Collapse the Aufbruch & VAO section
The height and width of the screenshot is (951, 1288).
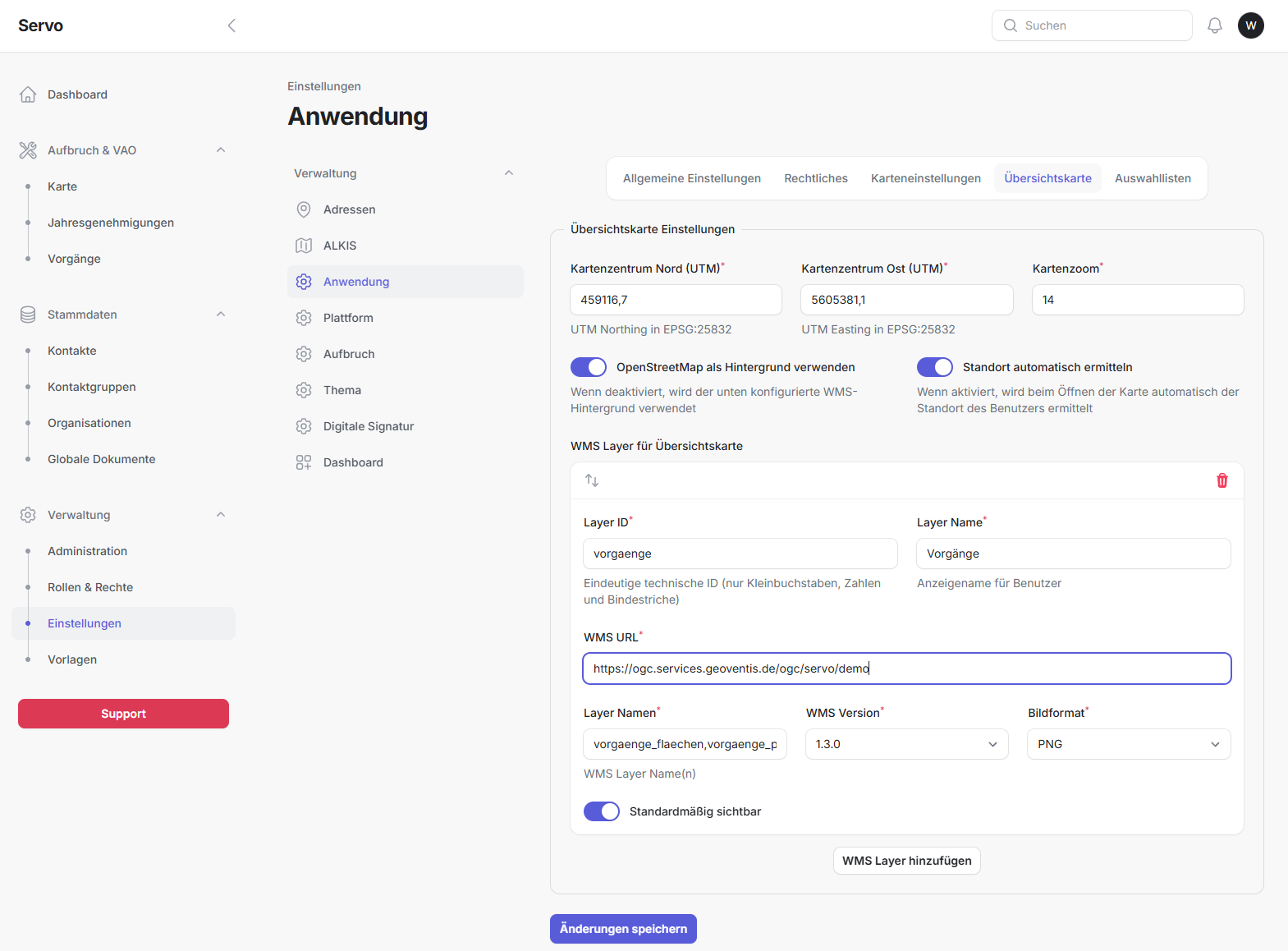[x=220, y=150]
